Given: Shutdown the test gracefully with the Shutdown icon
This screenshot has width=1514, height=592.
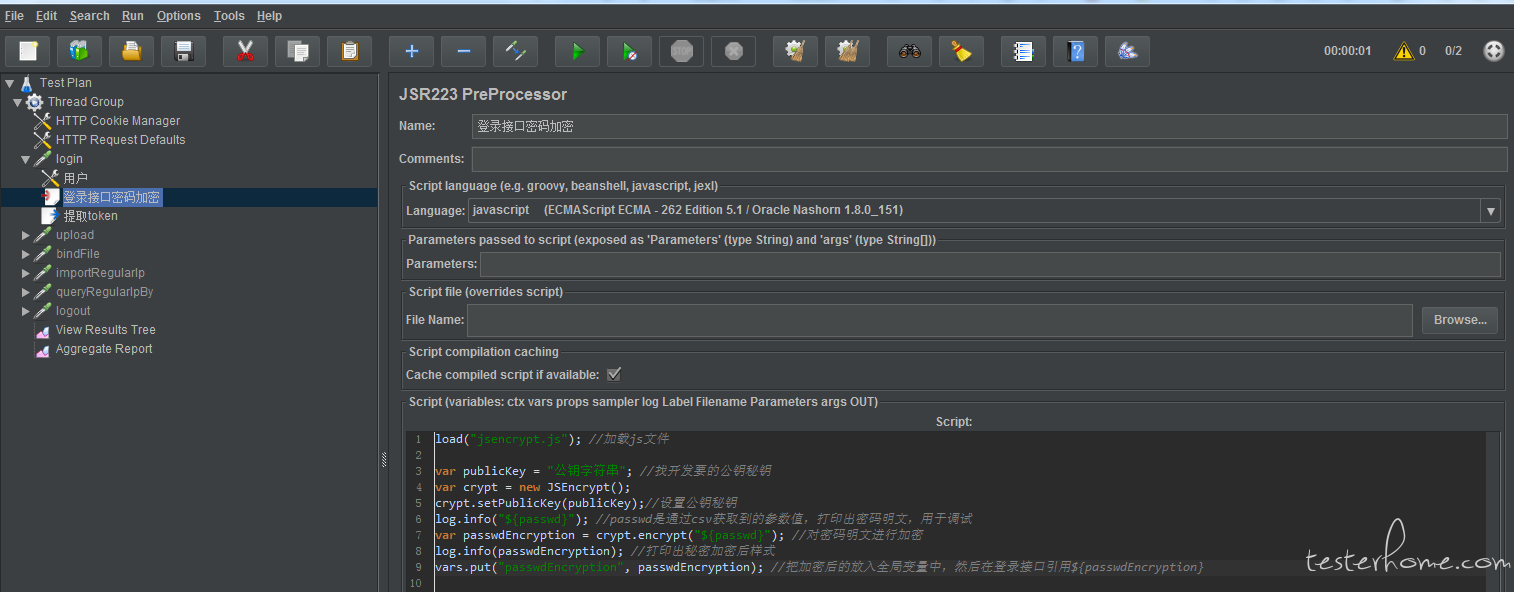Looking at the screenshot, I should 733,51.
